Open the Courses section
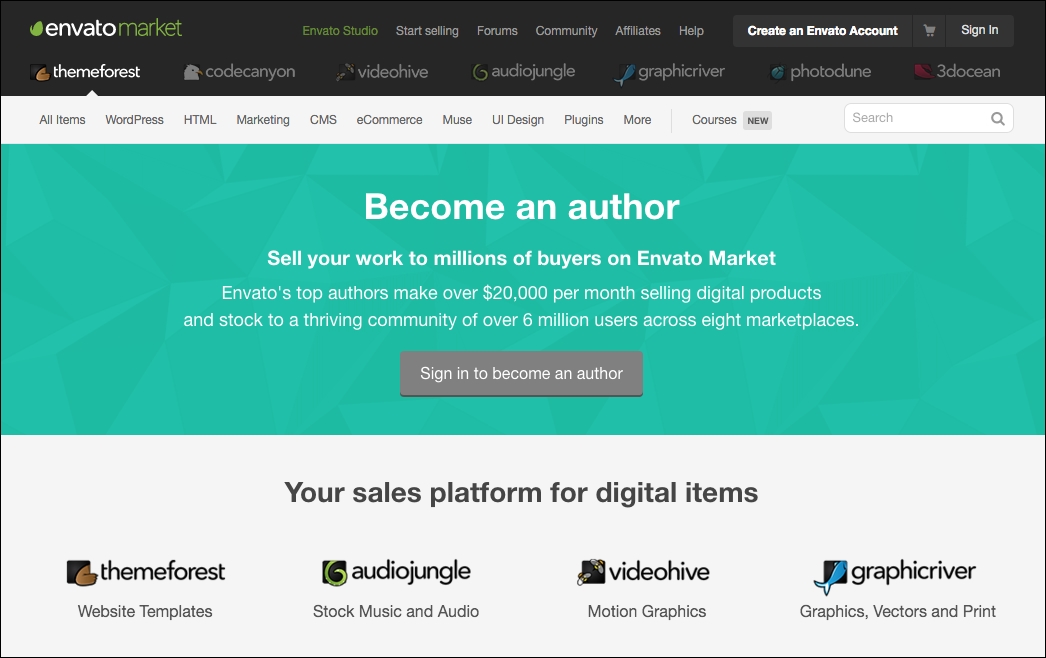1046x658 pixels. point(714,120)
